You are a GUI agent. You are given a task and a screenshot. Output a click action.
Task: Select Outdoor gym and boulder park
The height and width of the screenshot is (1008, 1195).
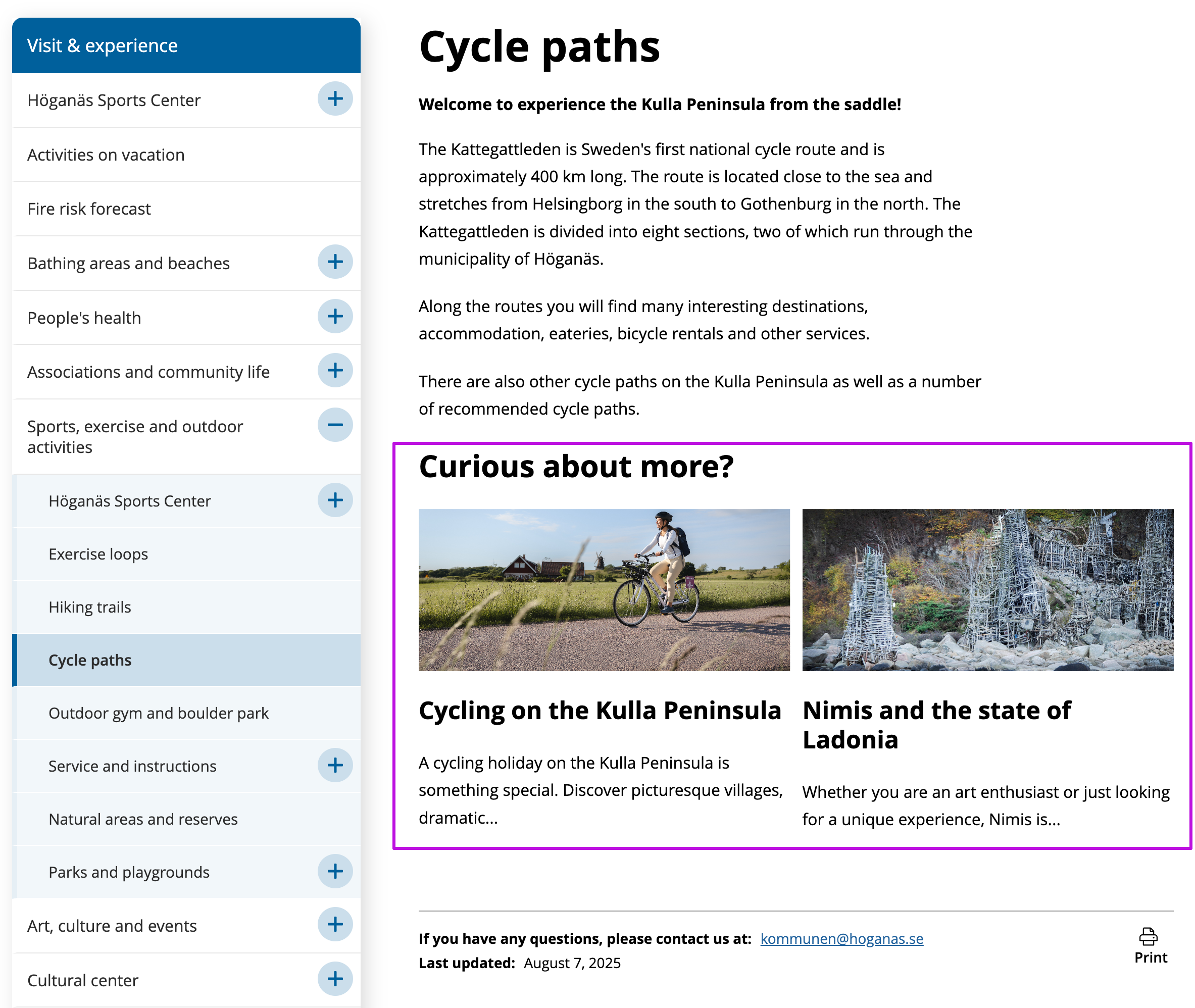point(158,713)
